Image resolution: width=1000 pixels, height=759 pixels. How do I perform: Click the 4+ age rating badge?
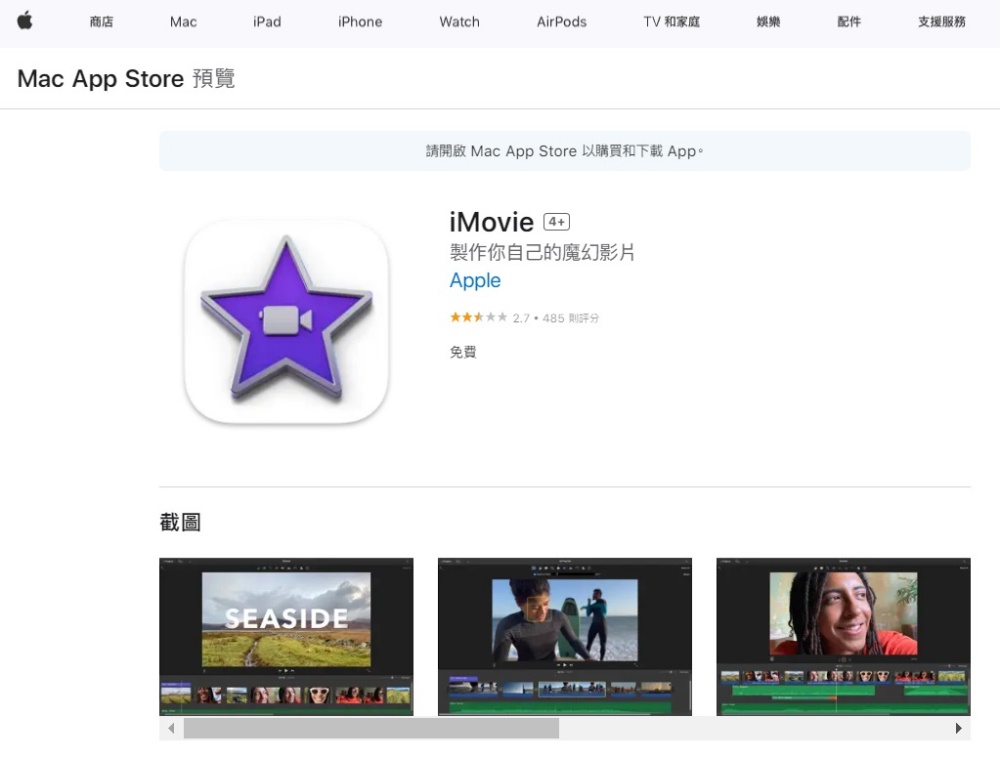click(x=556, y=222)
